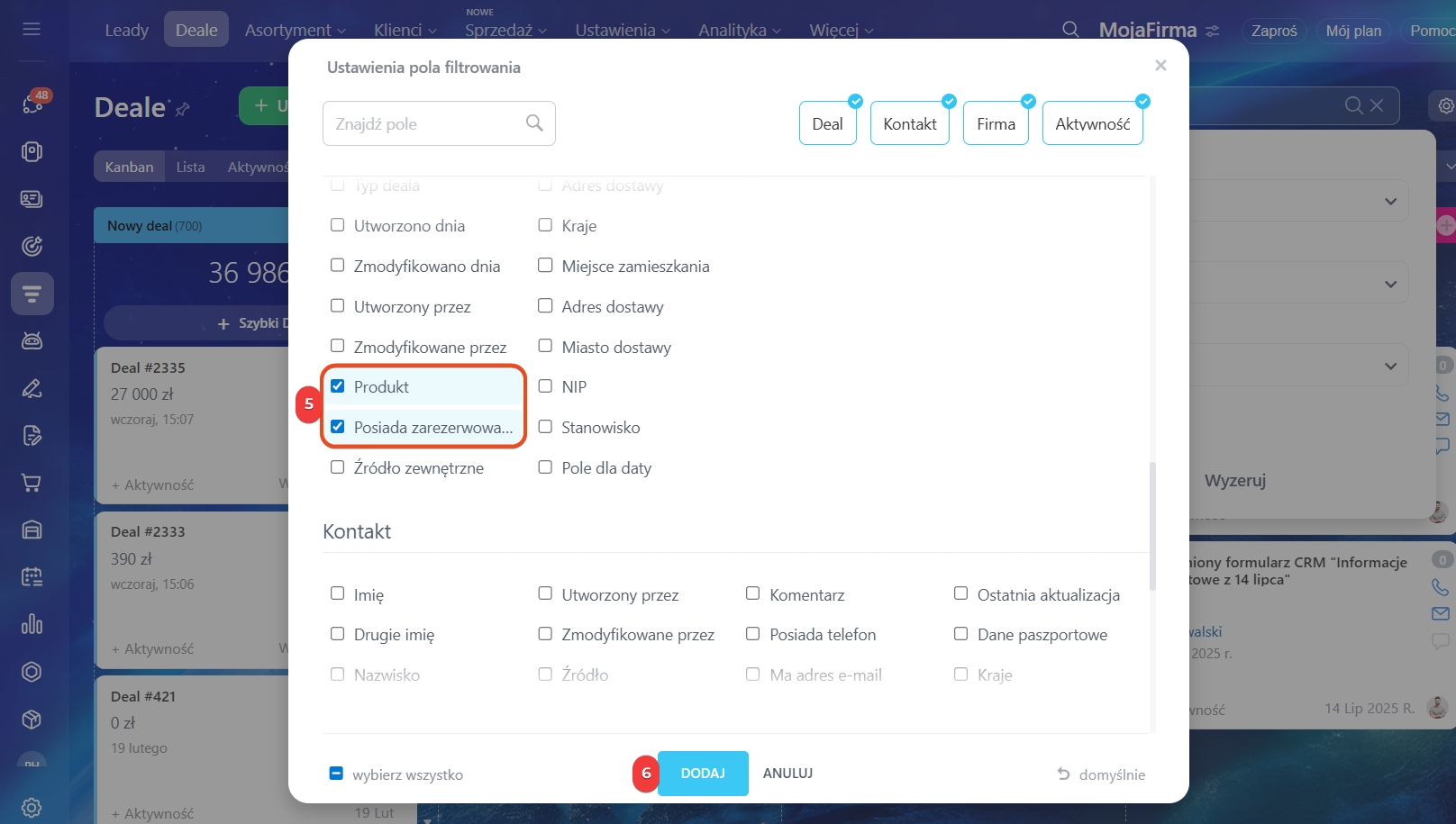
Task: Open the box package icon in the sidebar
Action: pos(32,720)
